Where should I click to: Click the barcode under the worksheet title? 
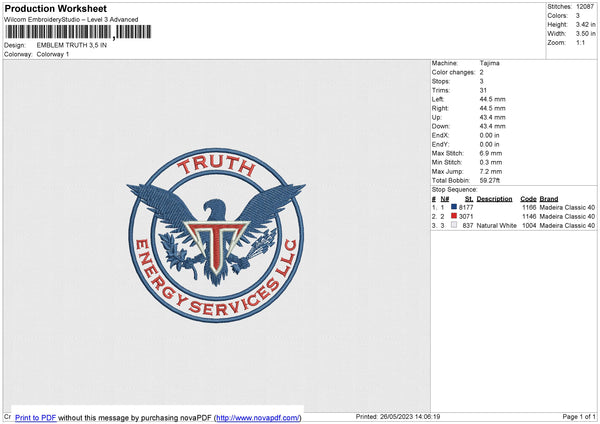pos(78,32)
